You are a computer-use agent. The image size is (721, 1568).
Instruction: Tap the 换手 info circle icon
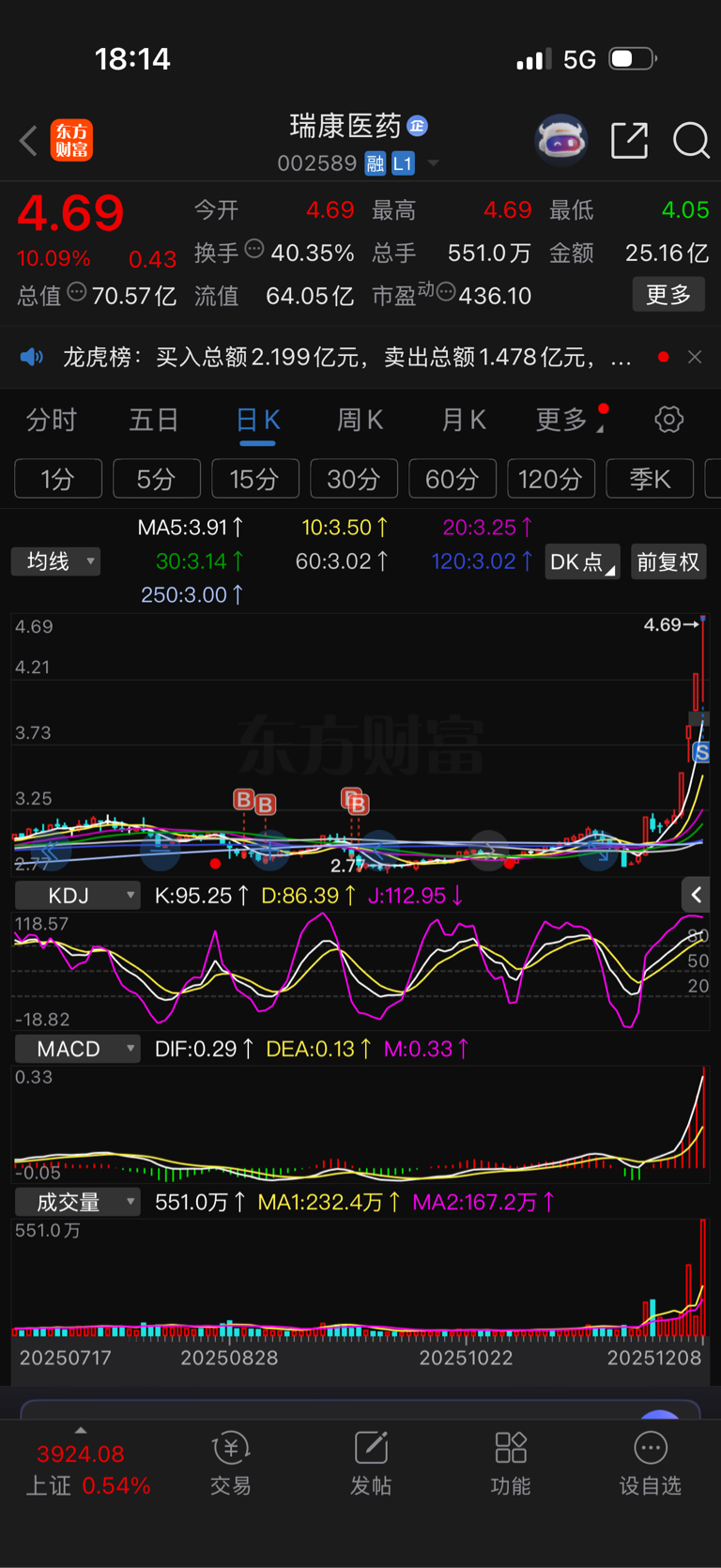point(254,249)
